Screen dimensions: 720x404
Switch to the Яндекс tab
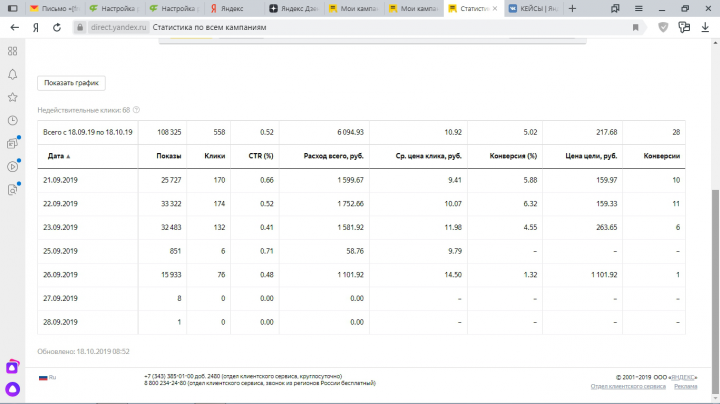[x=234, y=8]
